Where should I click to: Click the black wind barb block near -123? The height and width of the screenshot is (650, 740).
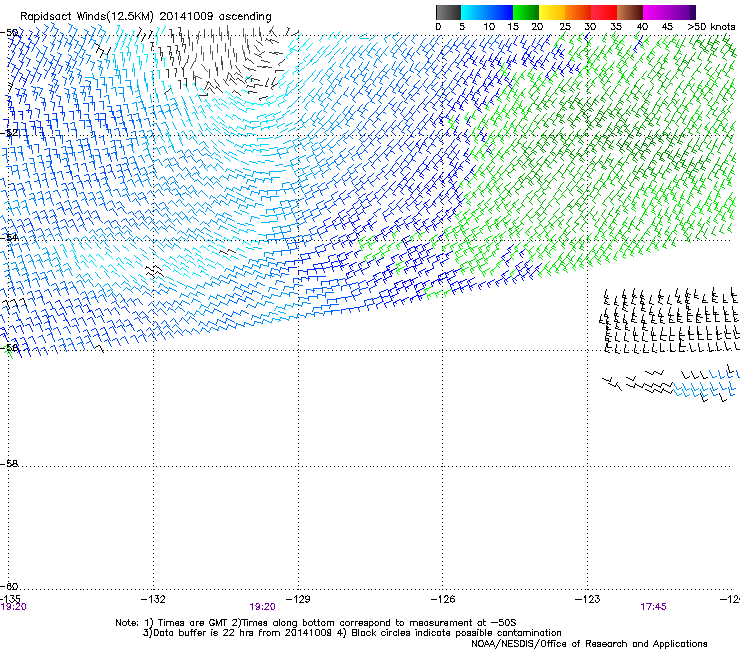[x=669, y=320]
